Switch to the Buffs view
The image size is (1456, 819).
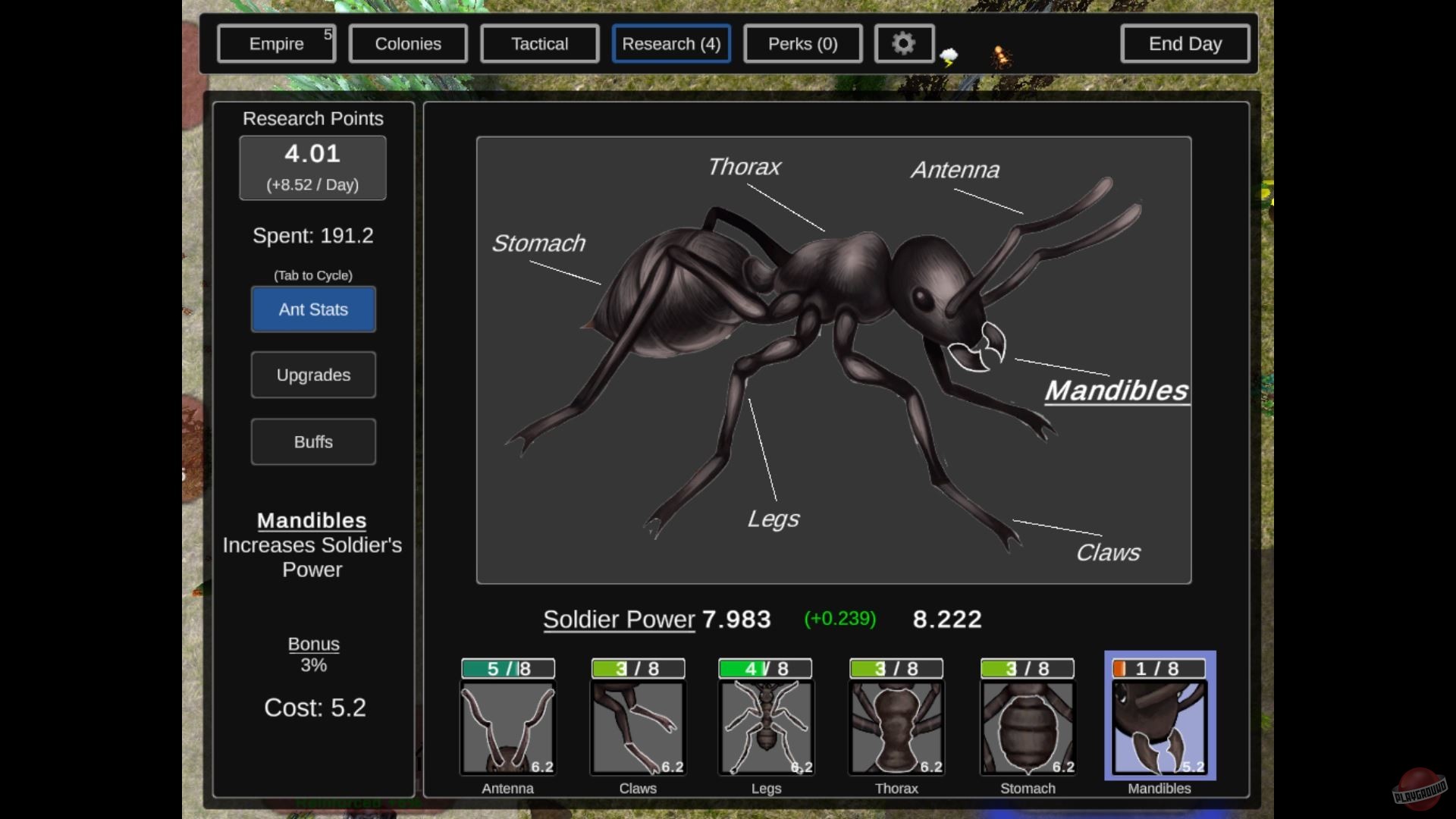coord(313,441)
